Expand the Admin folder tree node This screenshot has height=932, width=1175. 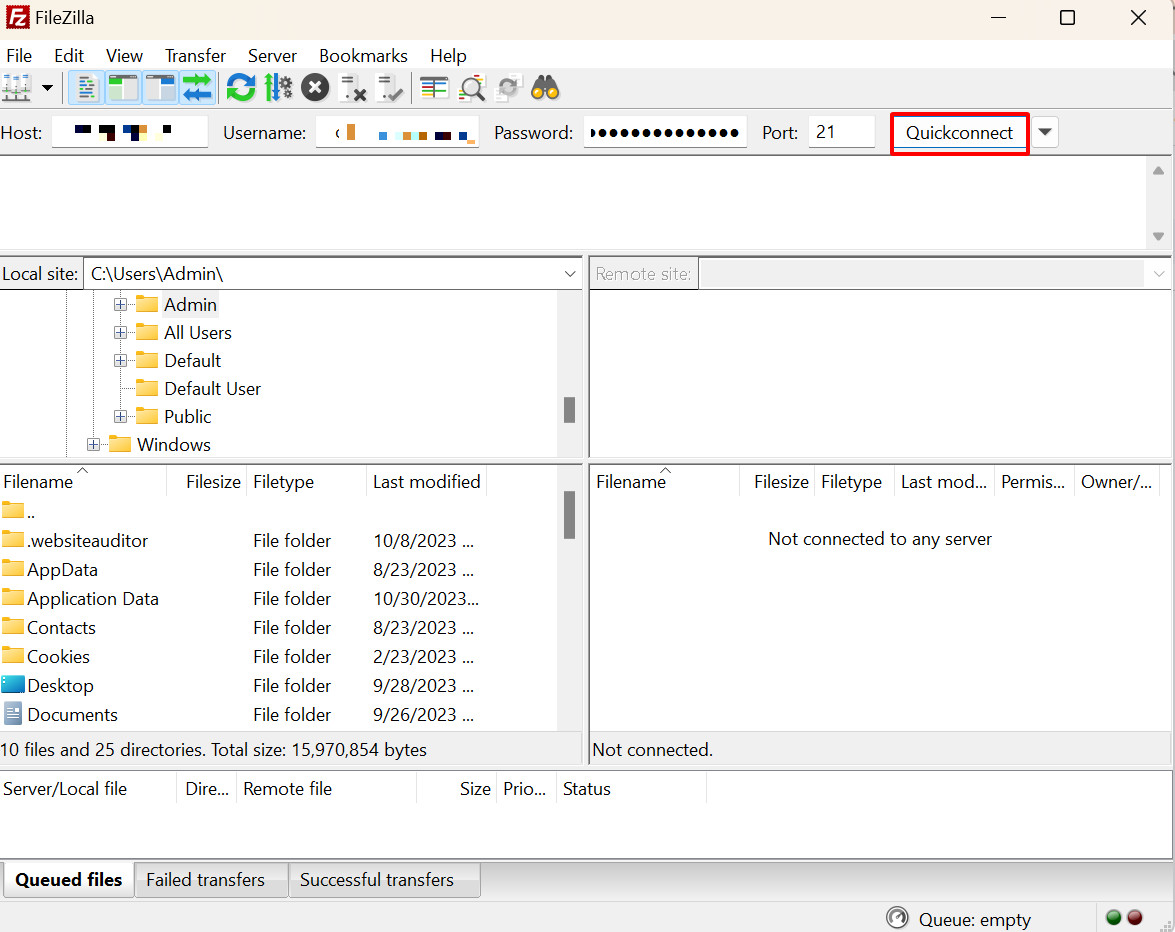pos(120,305)
